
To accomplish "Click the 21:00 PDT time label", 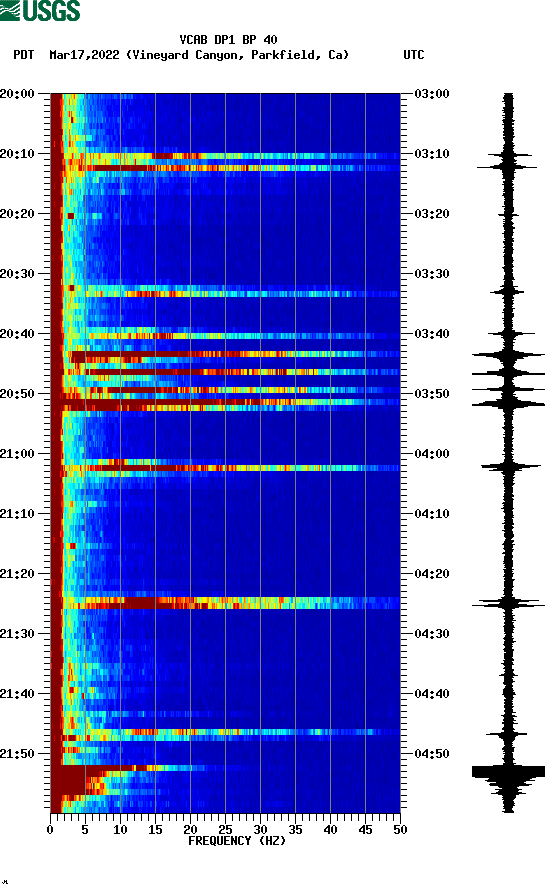I will tap(17, 454).
